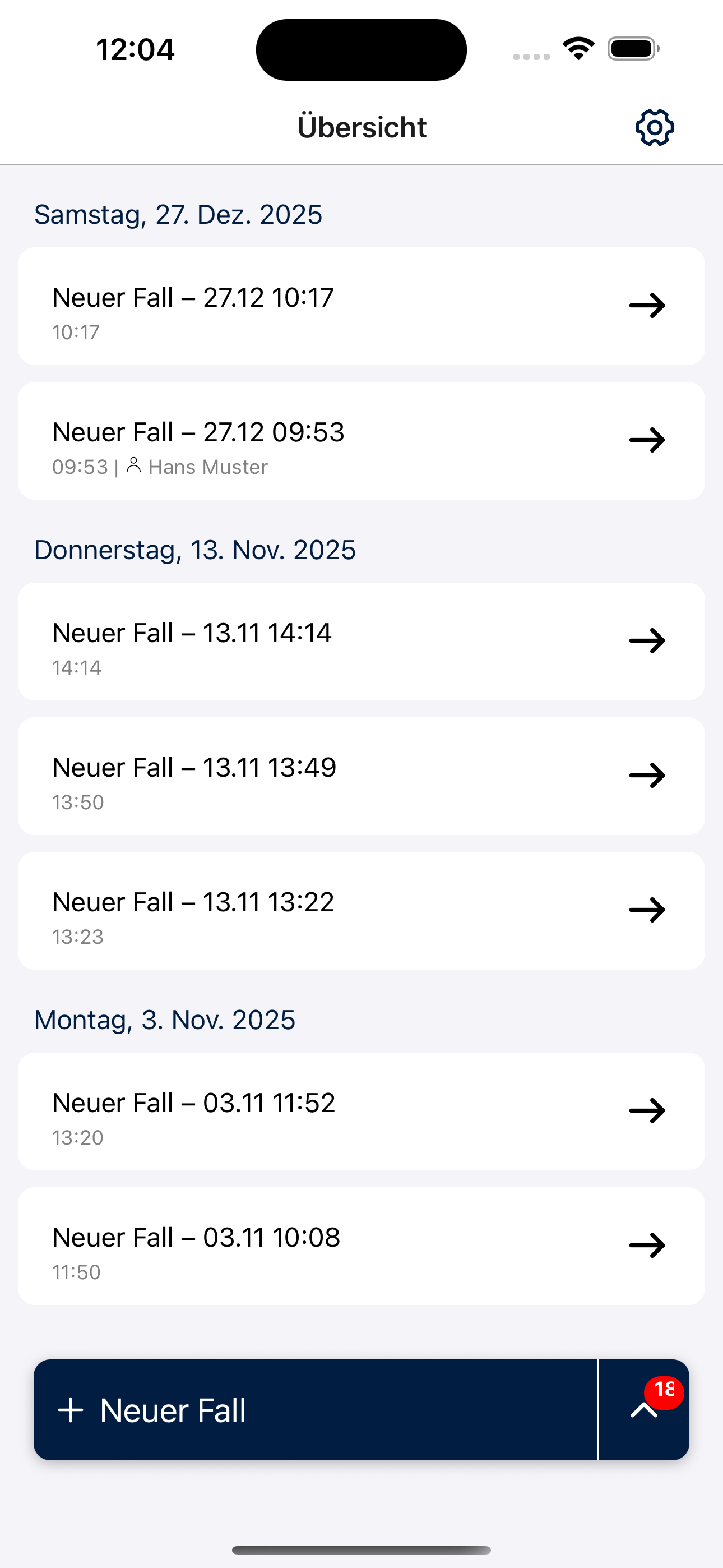This screenshot has height=1568, width=723.
Task: Tap arrow on case 13.11 14:14
Action: coord(647,641)
